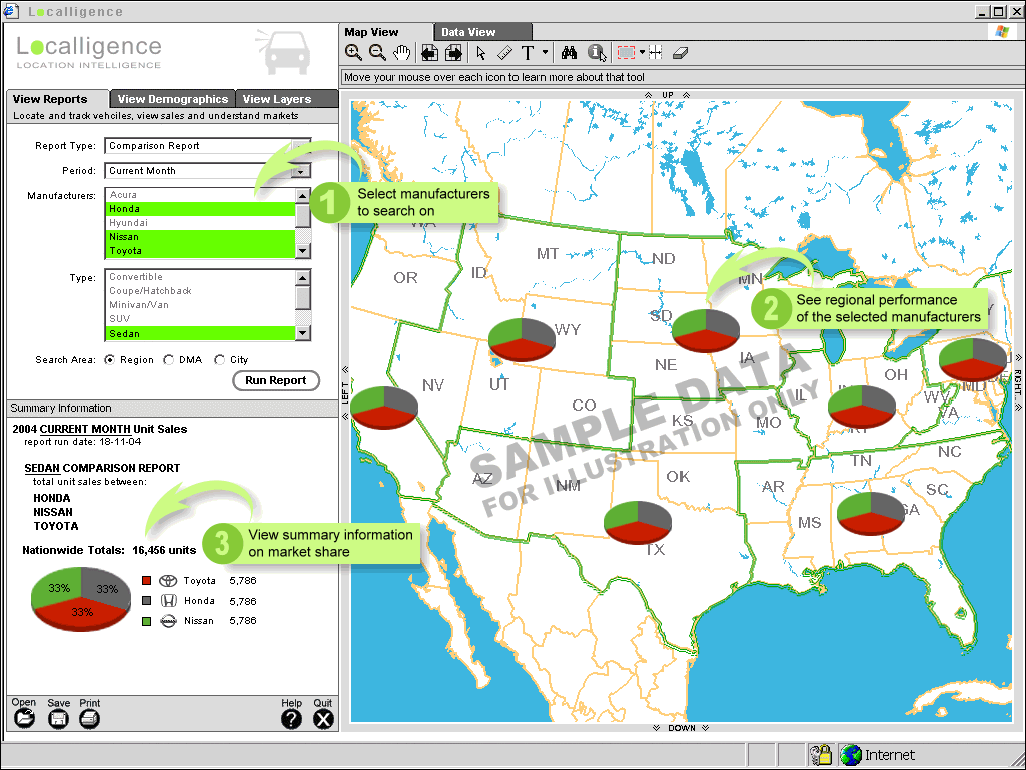Click the green Nissan legend swatch

tap(147, 621)
